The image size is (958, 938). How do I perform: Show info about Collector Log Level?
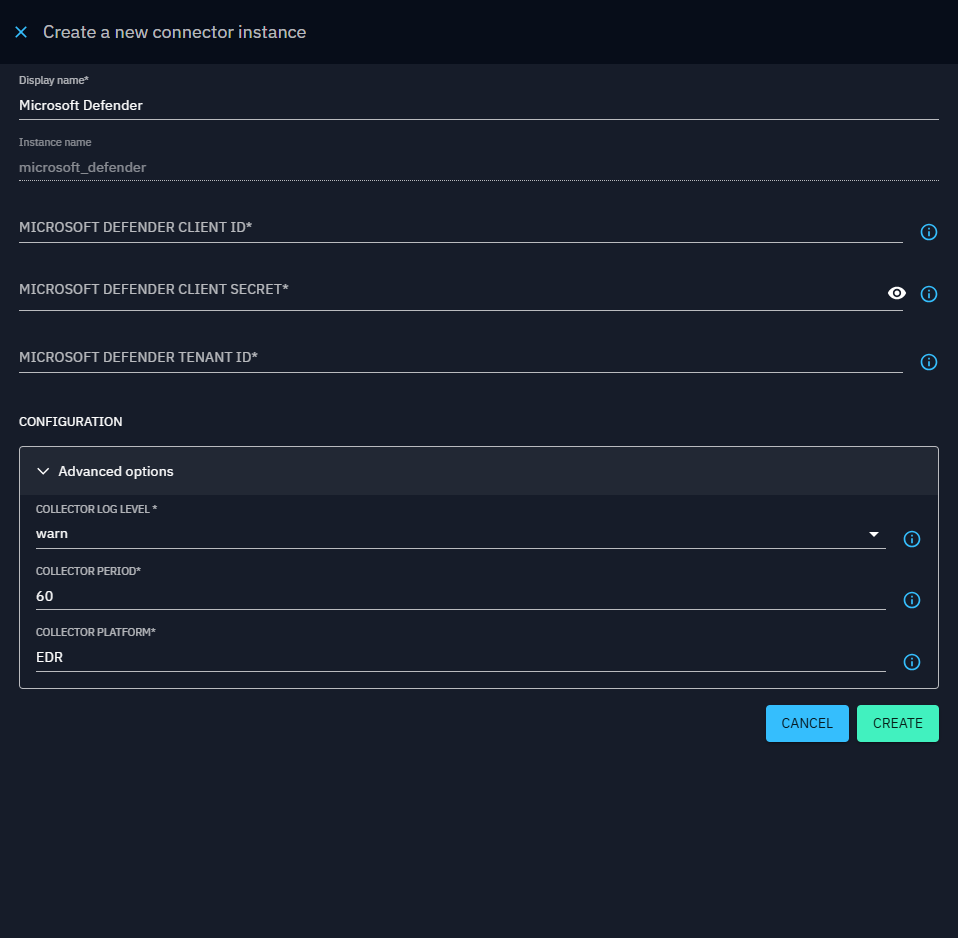(911, 539)
